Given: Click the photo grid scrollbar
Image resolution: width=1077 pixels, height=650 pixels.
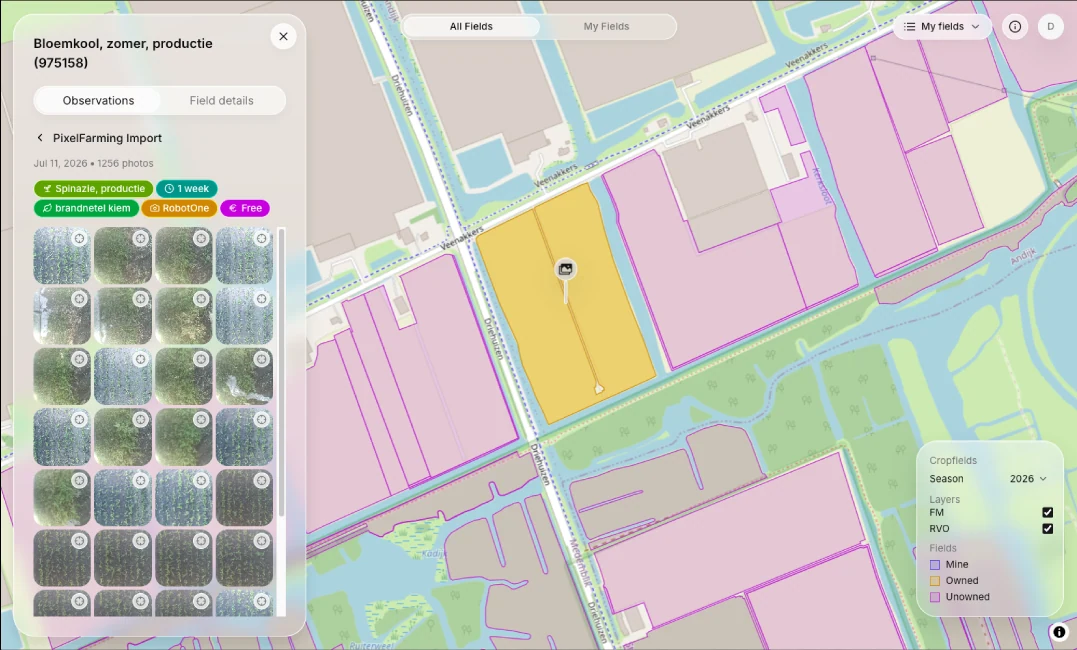Looking at the screenshot, I should (x=280, y=372).
